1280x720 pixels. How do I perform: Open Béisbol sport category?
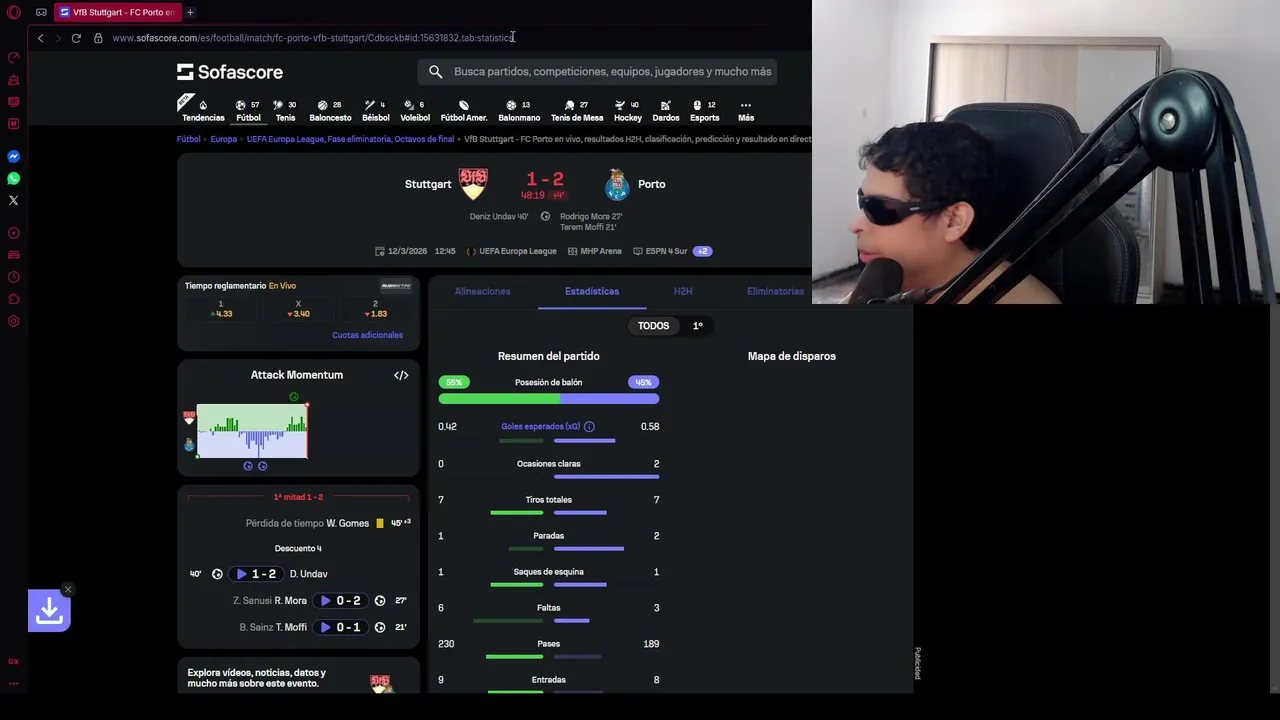tap(376, 110)
